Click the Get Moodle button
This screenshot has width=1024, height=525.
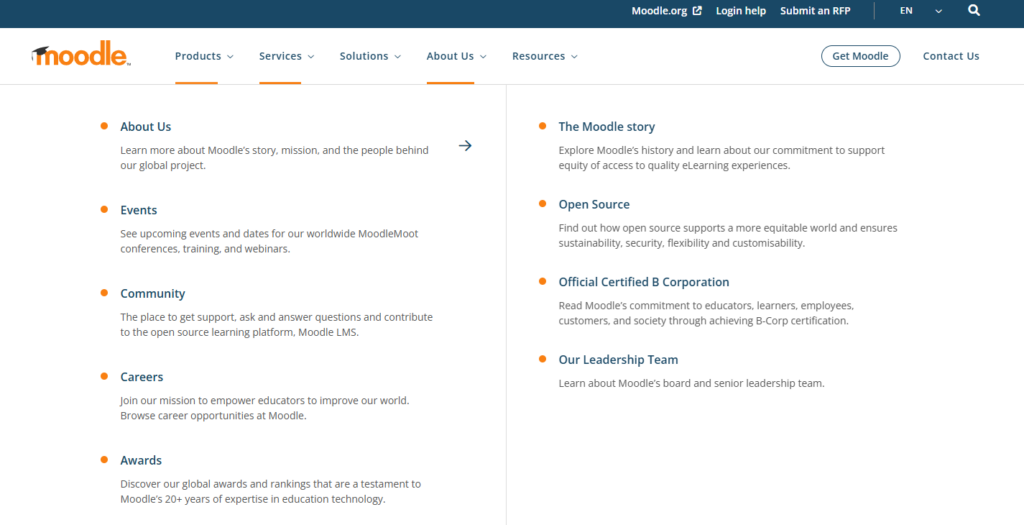pyautogui.click(x=860, y=56)
